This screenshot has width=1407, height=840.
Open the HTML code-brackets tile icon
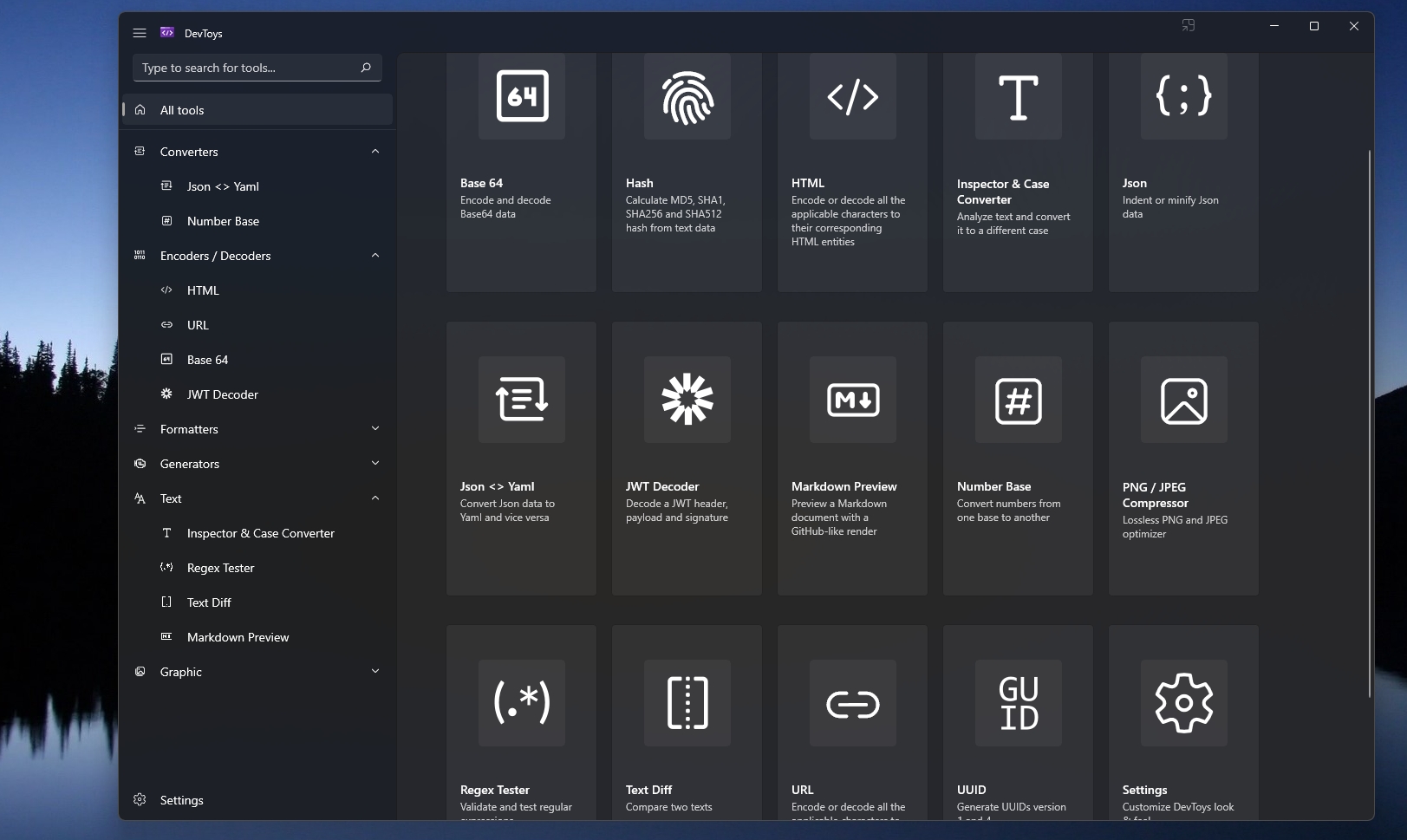click(x=853, y=95)
